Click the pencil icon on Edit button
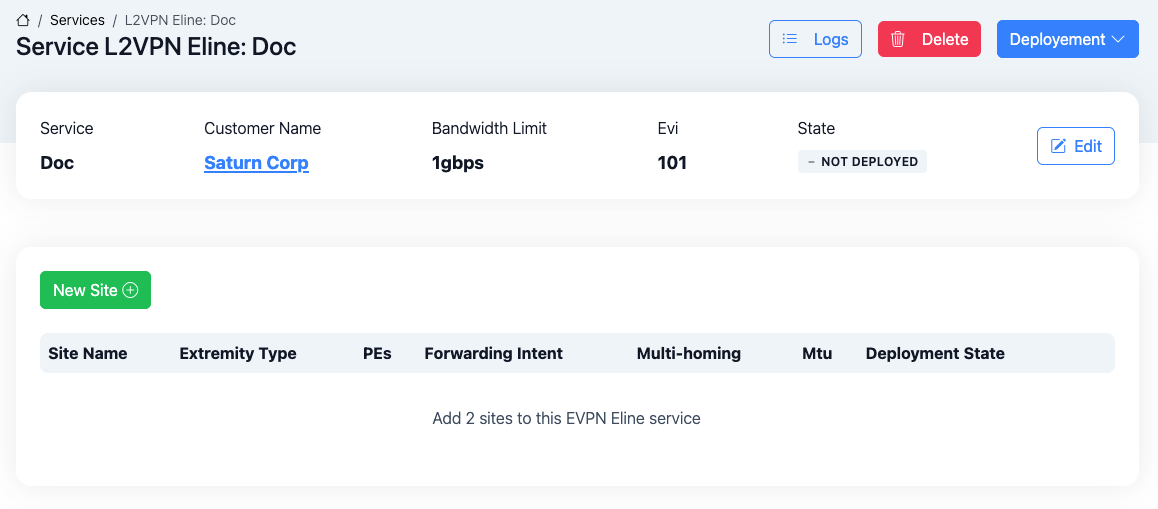Viewport: 1158px width, 509px height. click(x=1058, y=146)
